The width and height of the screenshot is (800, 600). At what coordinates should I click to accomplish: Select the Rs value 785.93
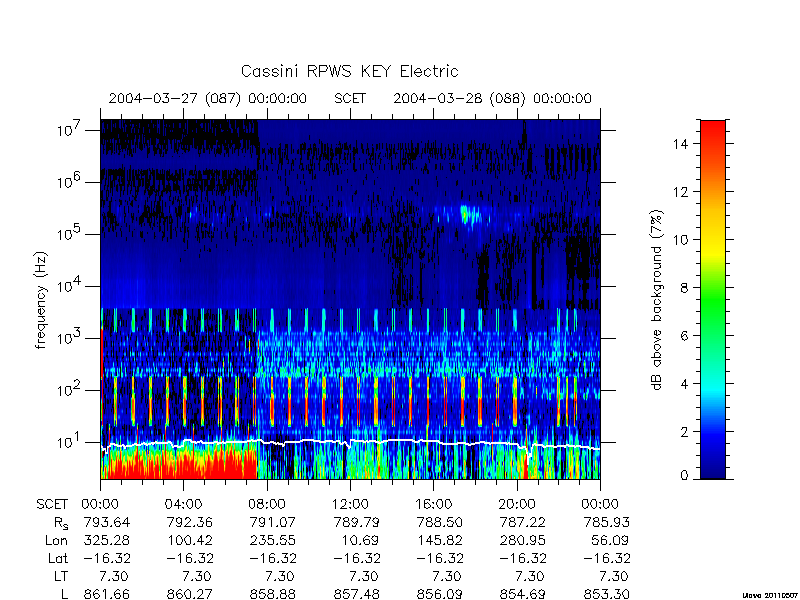pyautogui.click(x=607, y=522)
